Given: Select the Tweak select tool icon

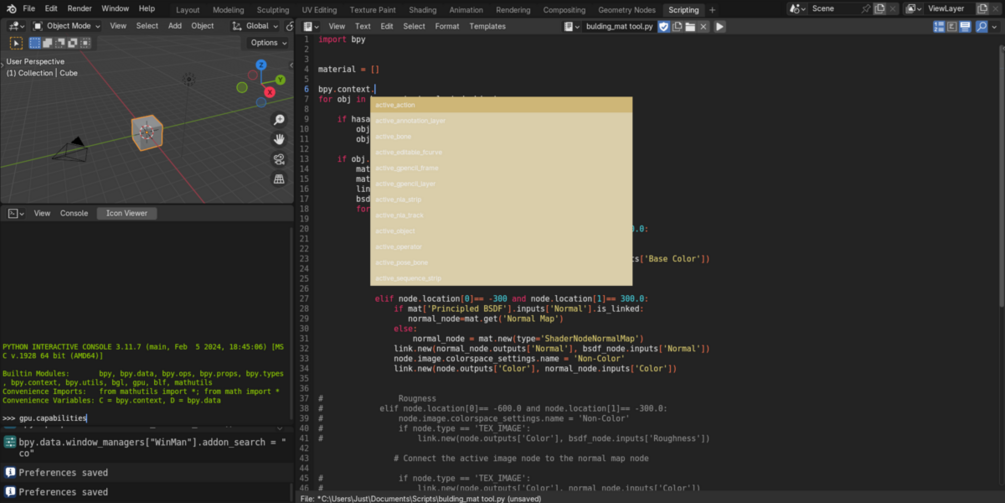Looking at the screenshot, I should (16, 43).
